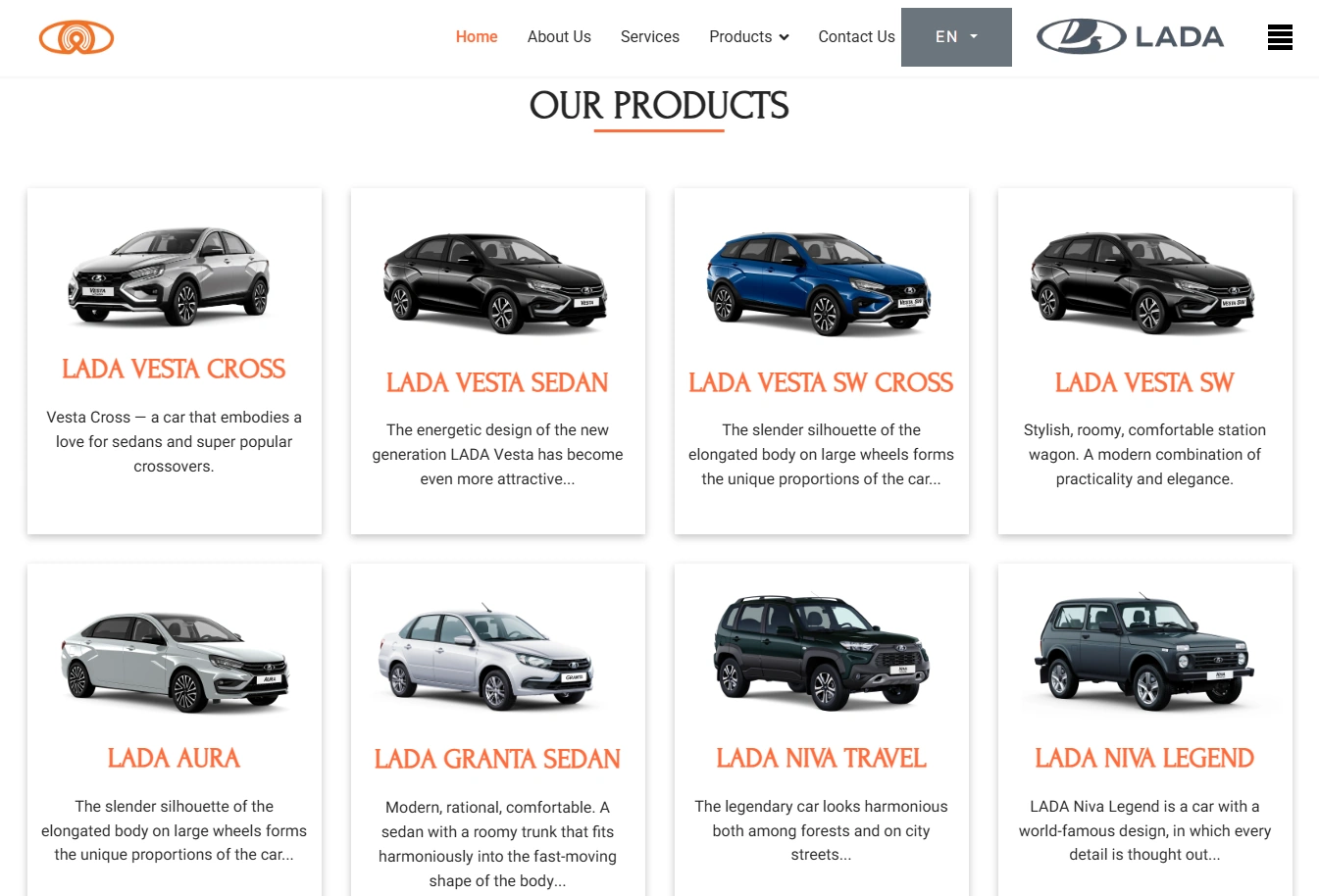Open the Niva Travel car image
Image resolution: width=1319 pixels, height=896 pixels.
(821, 651)
